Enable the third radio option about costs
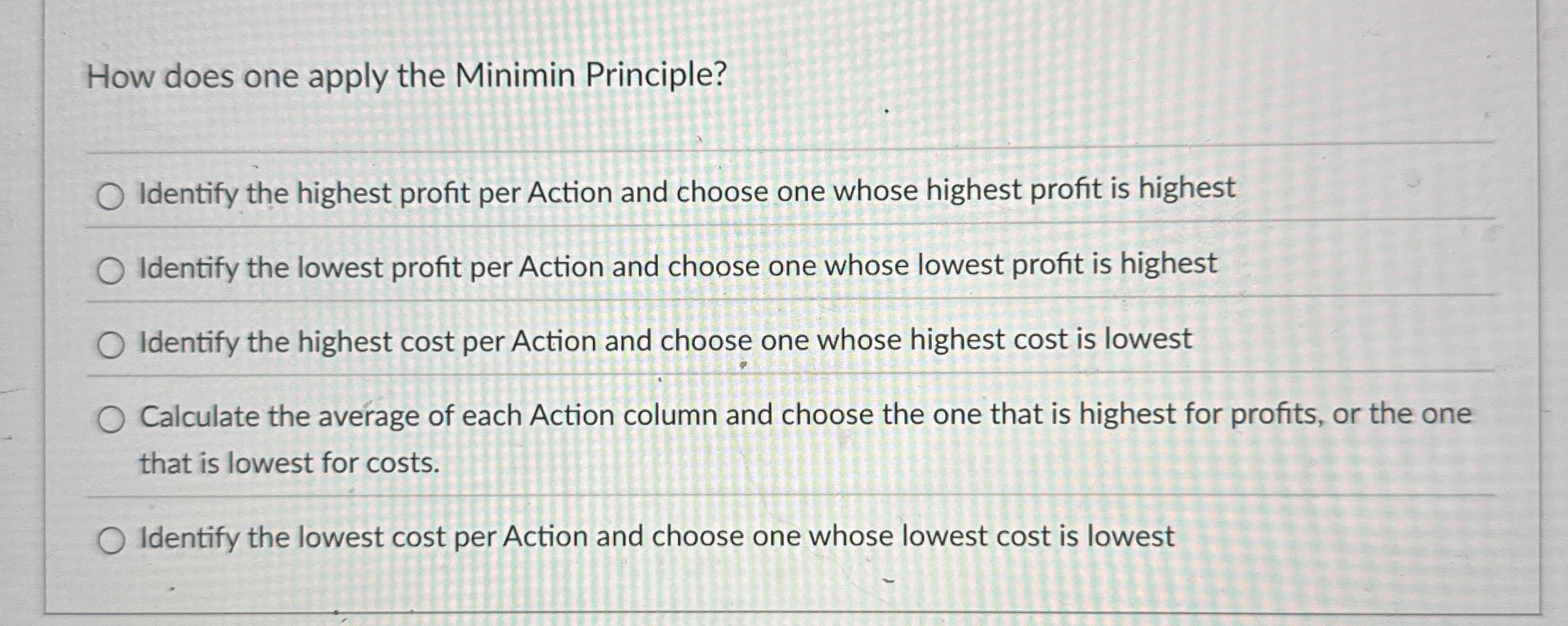Screen dimensions: 1568x626 [x=111, y=344]
